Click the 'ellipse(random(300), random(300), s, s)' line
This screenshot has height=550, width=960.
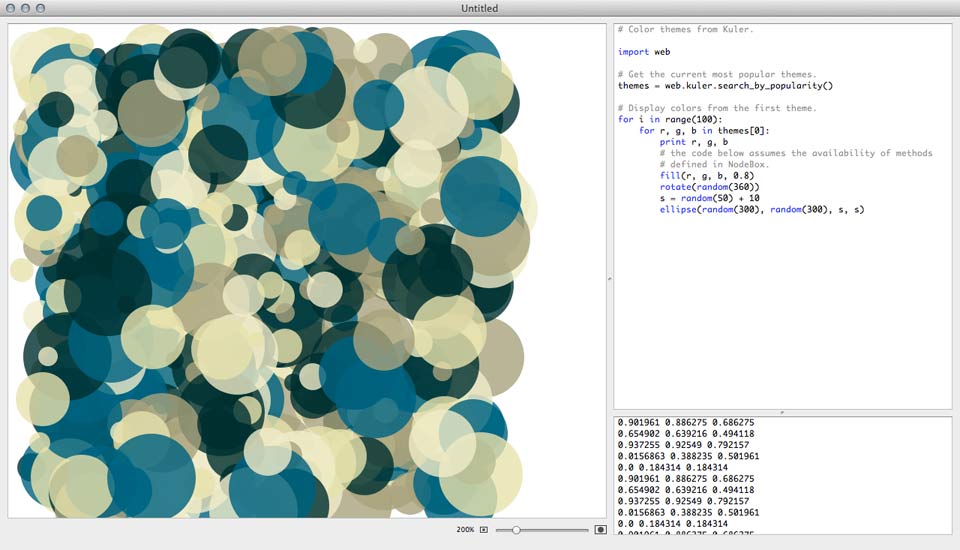(x=762, y=209)
